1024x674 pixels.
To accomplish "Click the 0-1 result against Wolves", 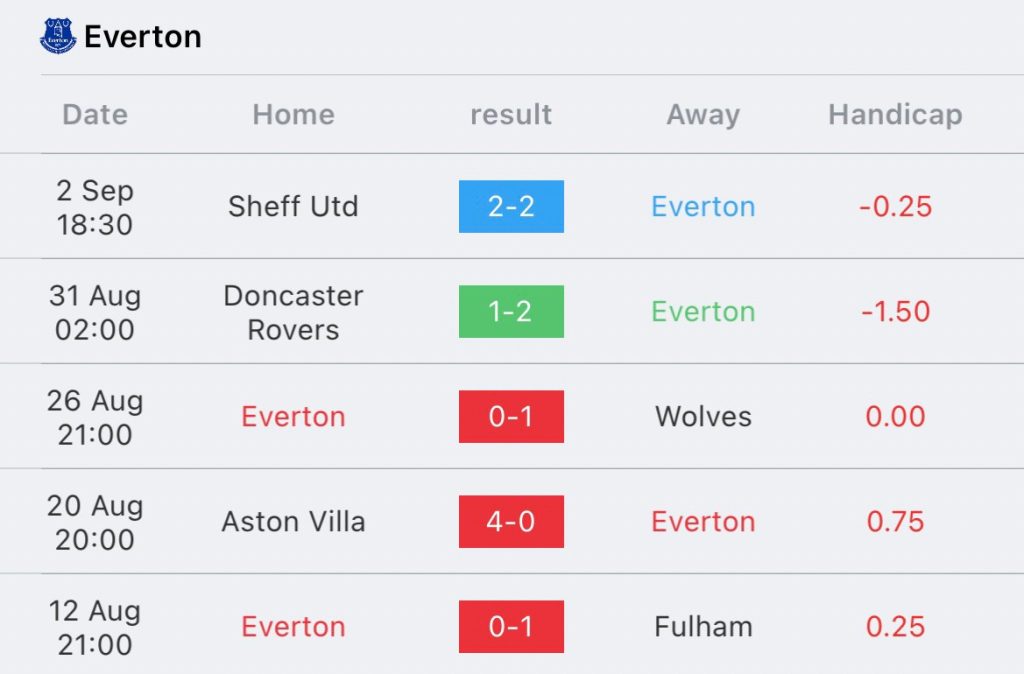I will pyautogui.click(x=511, y=417).
